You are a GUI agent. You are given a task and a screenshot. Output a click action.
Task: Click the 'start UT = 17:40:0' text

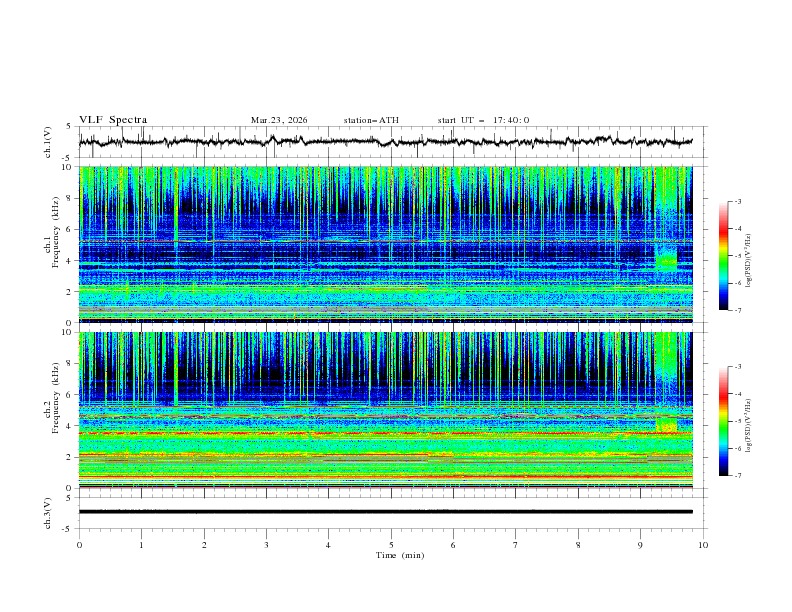tap(483, 120)
